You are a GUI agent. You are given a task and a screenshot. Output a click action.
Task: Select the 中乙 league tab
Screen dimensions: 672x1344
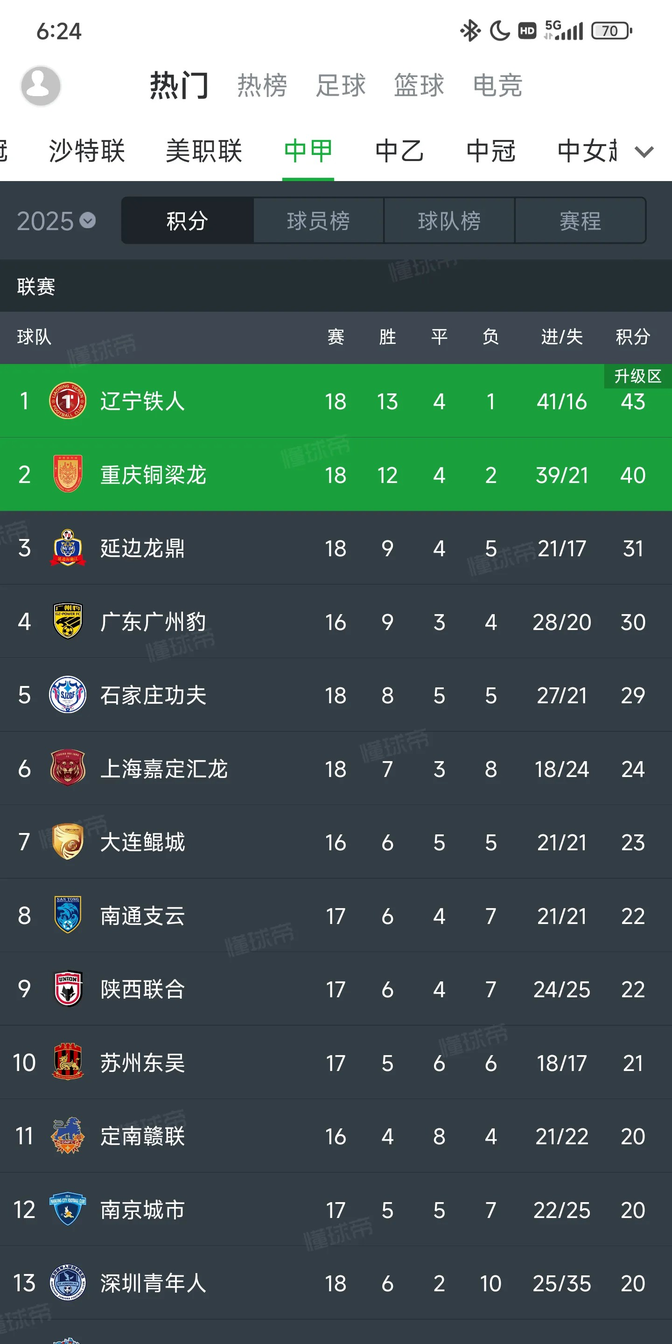coord(398,151)
